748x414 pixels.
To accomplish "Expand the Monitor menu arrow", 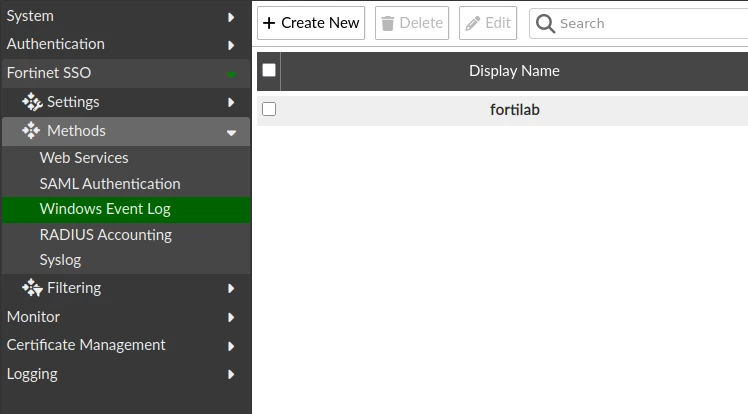I will (x=231, y=318).
